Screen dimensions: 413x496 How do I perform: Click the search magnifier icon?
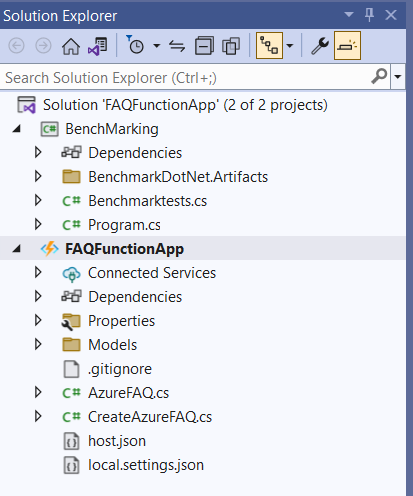(379, 76)
